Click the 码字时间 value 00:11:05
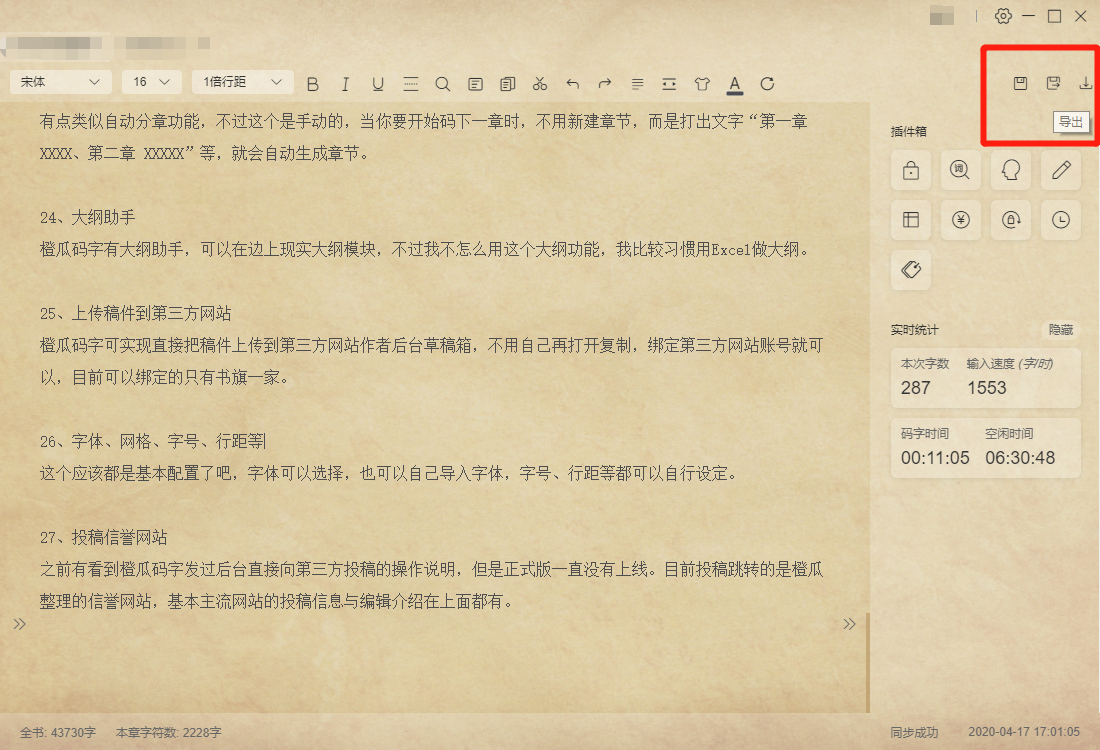1100x750 pixels. coord(935,458)
